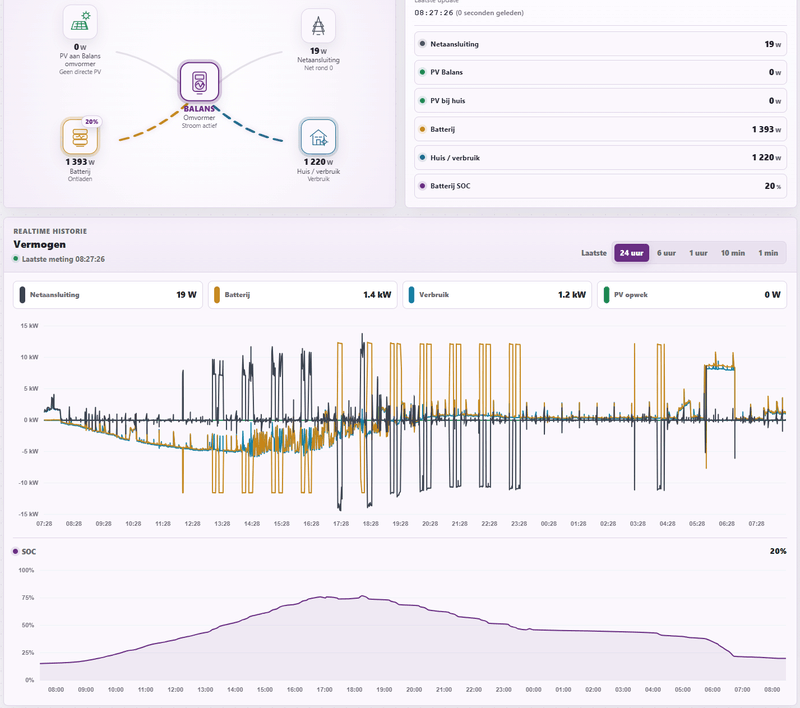Select the 24 uur time range
The height and width of the screenshot is (708, 800).
(x=632, y=253)
